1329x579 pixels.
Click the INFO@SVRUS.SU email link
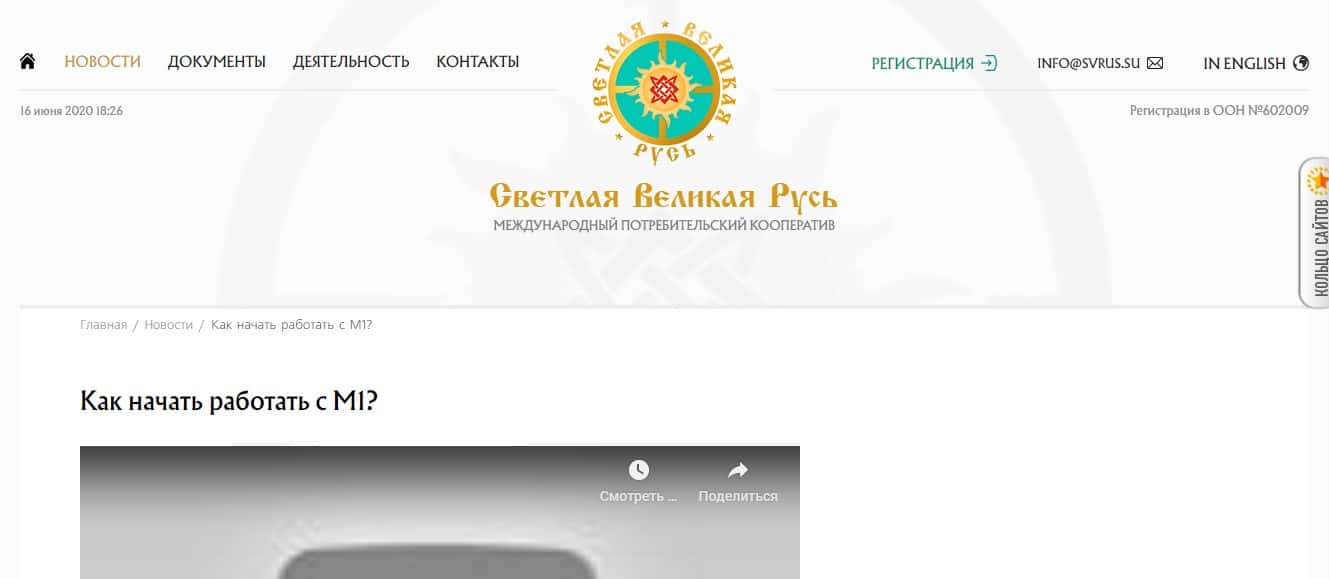1089,63
